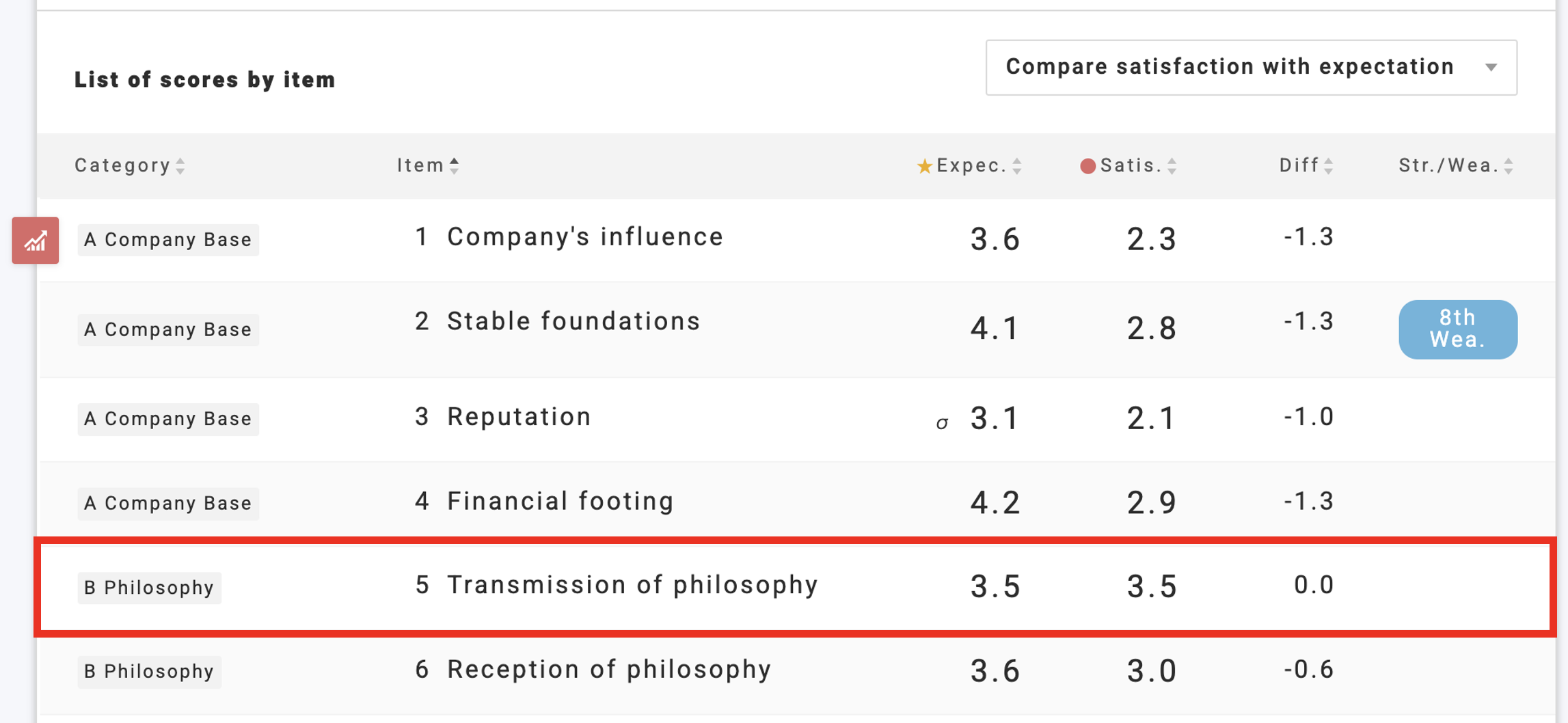Sort by Satis. column arrows

tap(1172, 166)
